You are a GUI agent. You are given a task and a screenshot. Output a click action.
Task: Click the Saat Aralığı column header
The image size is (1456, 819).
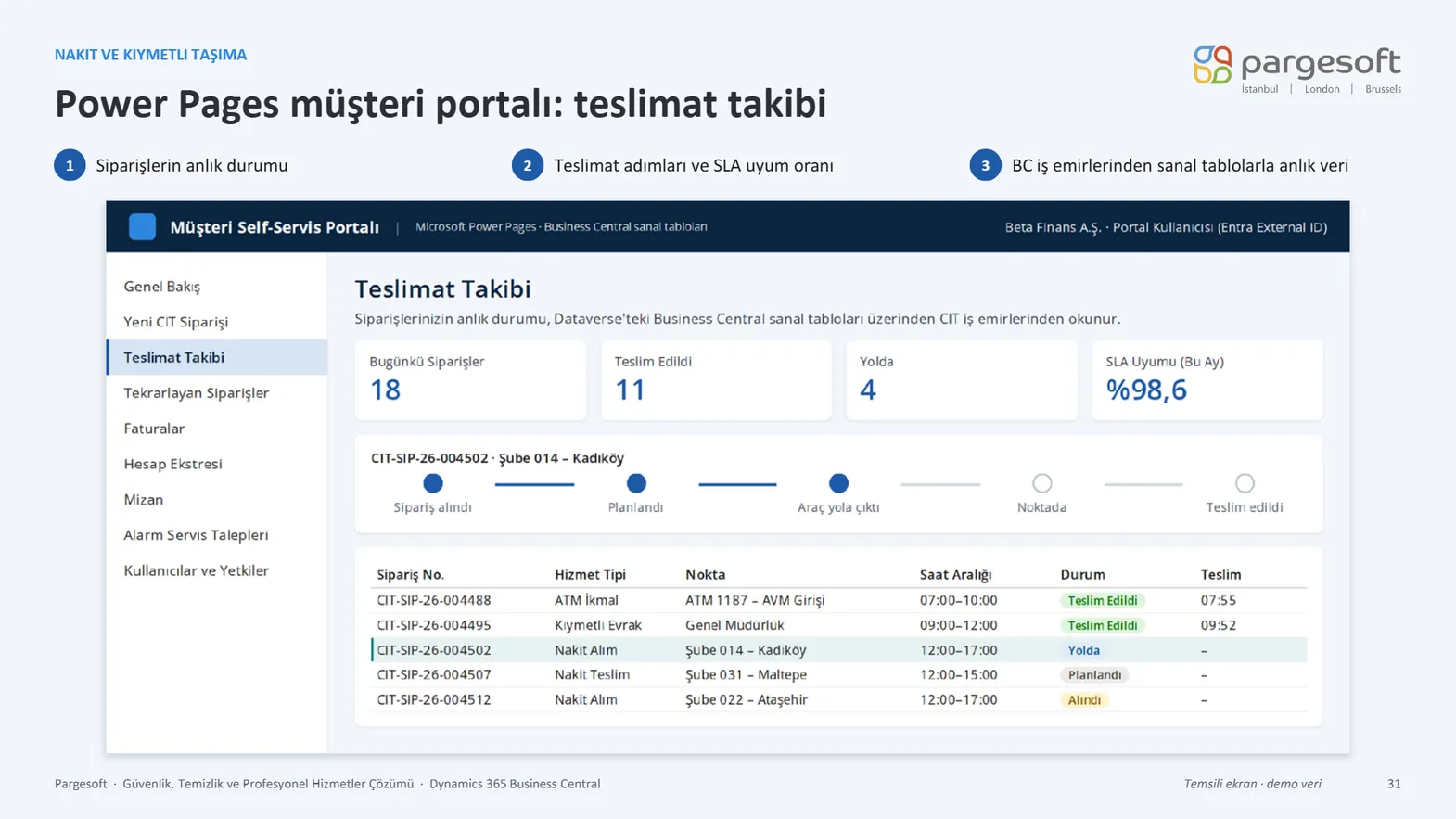(x=955, y=575)
